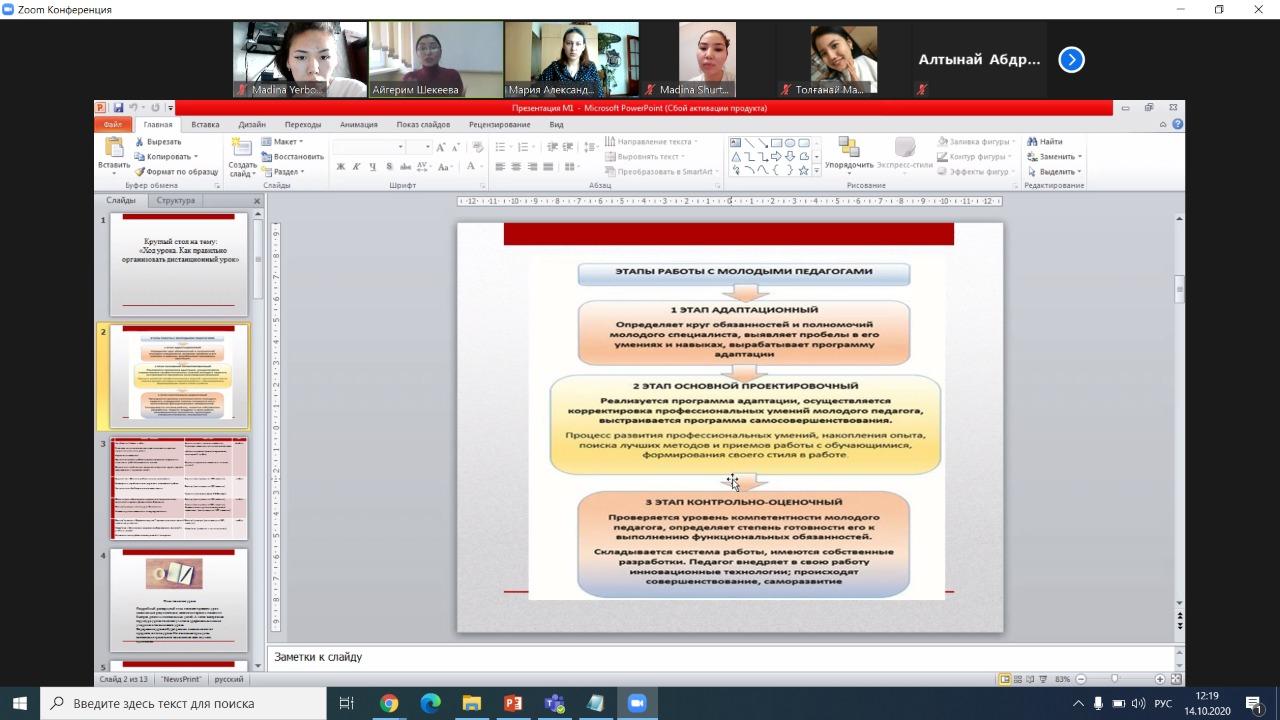
Task: Click fit slide to window icon
Action: click(1176, 679)
